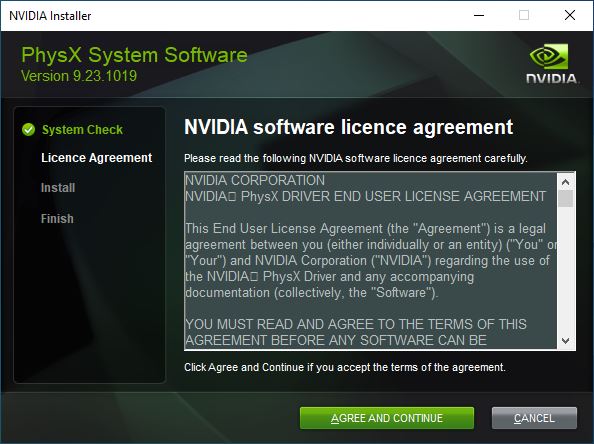Image resolution: width=594 pixels, height=444 pixels.
Task: Click the Agree and Continue button
Action: coord(387,418)
